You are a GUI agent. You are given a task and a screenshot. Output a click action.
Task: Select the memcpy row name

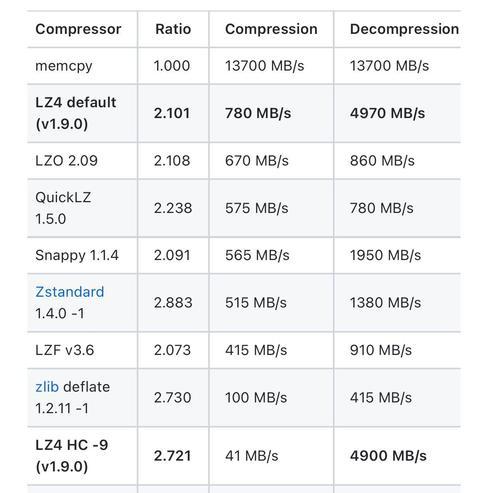tap(64, 66)
